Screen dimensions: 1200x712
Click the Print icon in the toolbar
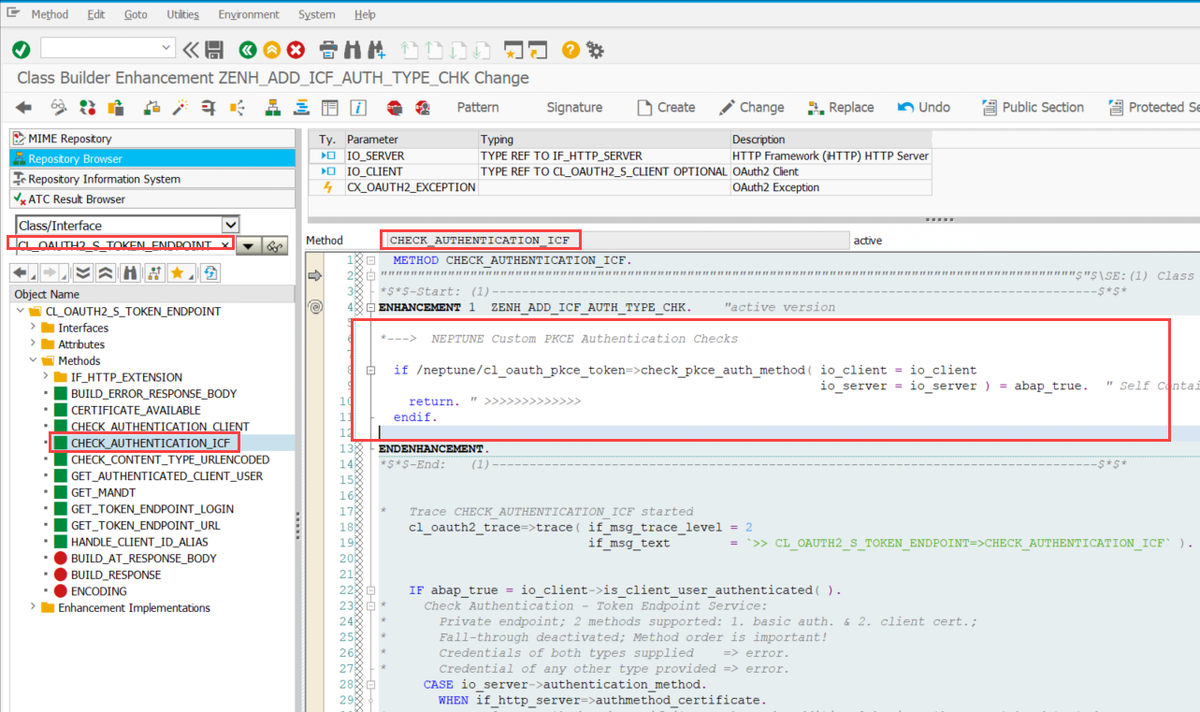(328, 49)
